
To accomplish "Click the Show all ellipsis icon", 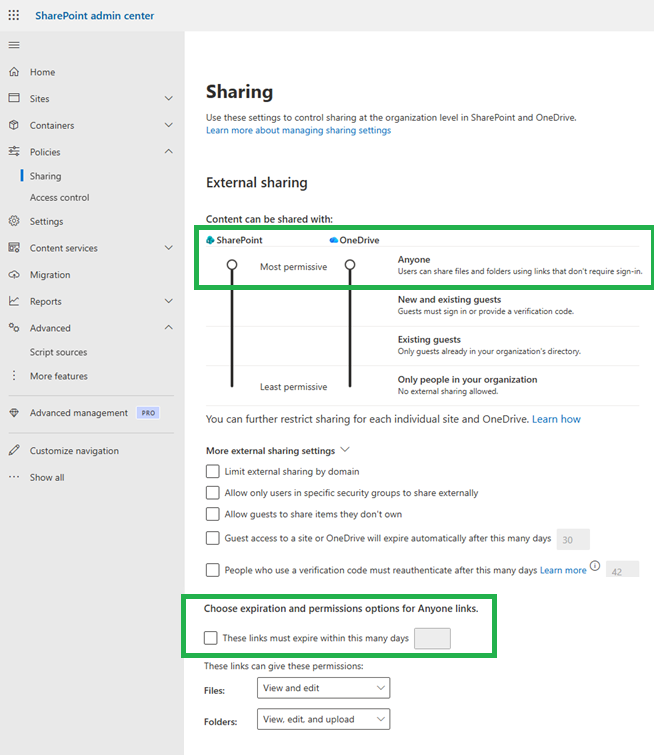I will tap(14, 477).
